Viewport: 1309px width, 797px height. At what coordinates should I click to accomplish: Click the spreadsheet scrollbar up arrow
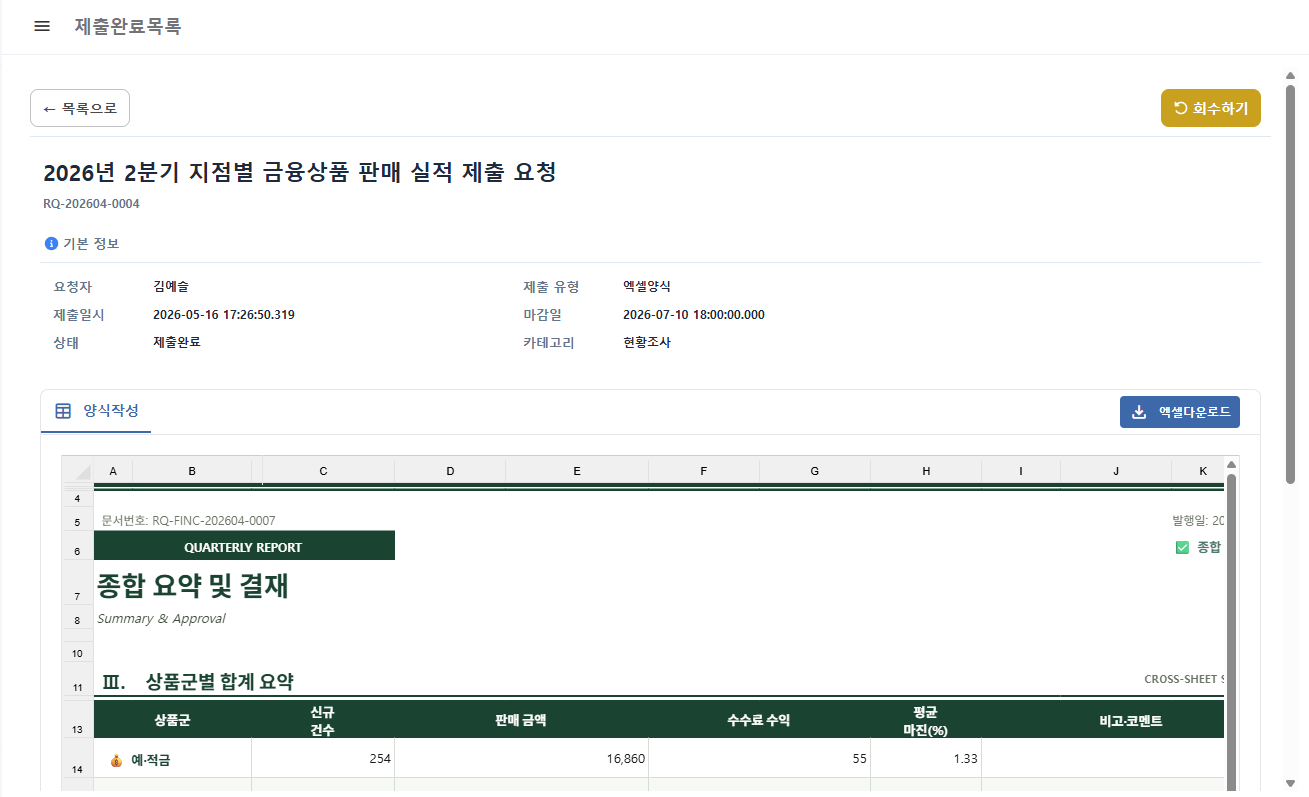click(1232, 465)
